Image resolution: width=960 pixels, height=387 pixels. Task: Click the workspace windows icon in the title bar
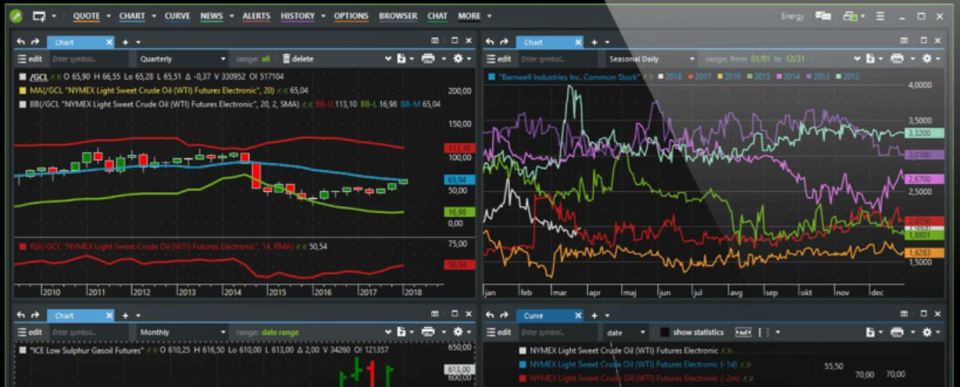coord(850,16)
